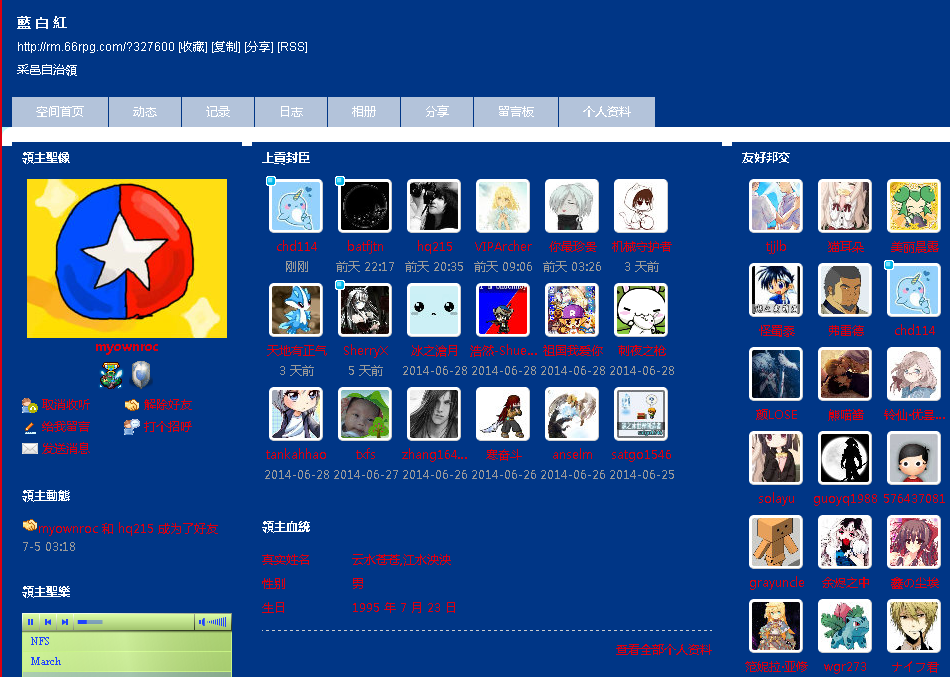Click the chat bubble icon beside 打个招呼

coord(132,427)
